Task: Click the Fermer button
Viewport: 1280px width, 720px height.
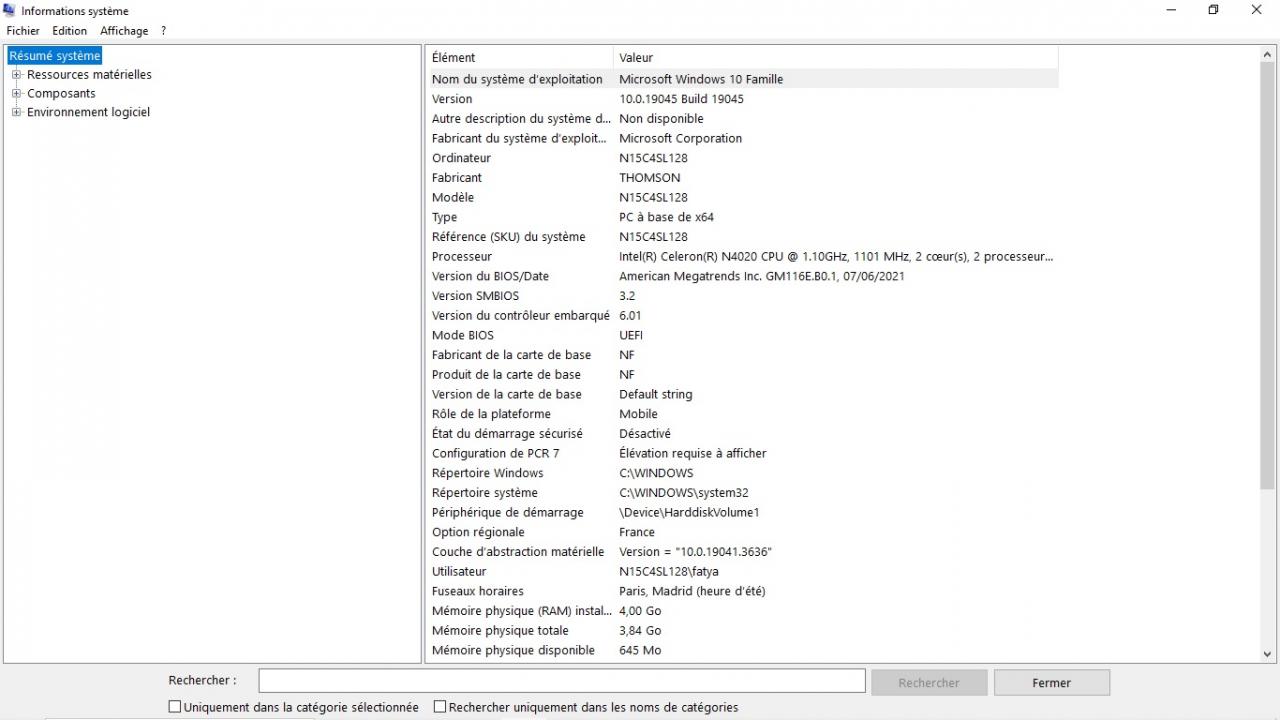Action: 1052,683
